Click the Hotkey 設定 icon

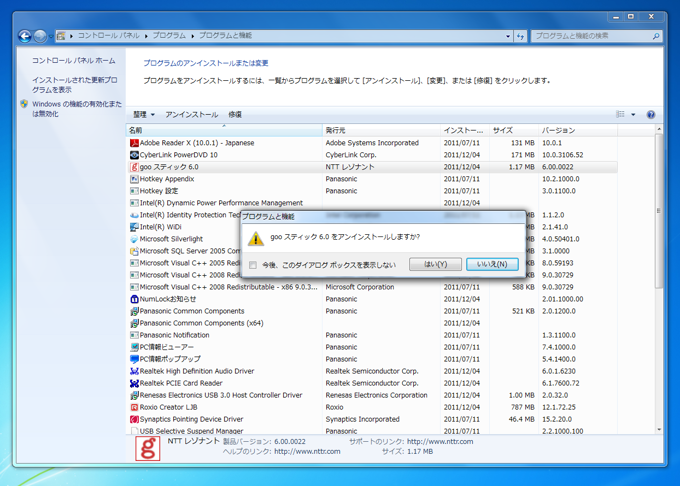pyautogui.click(x=134, y=191)
